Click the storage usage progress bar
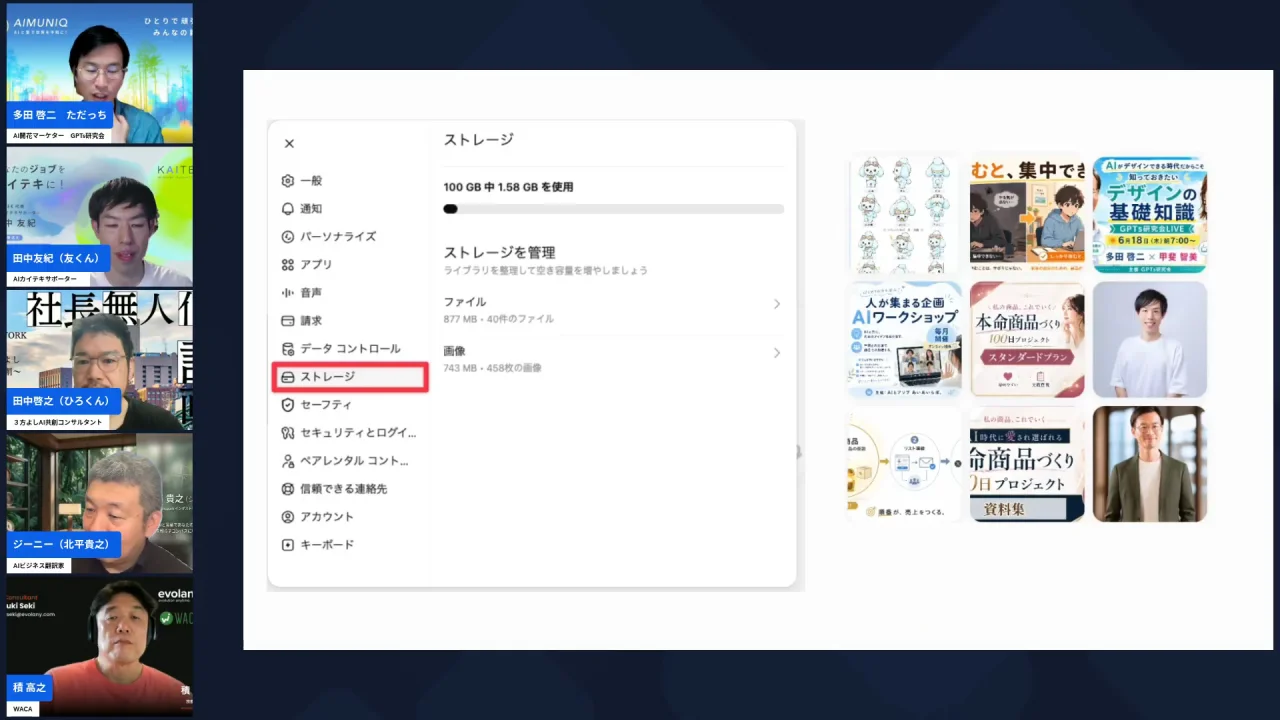This screenshot has height=720, width=1280. (613, 209)
